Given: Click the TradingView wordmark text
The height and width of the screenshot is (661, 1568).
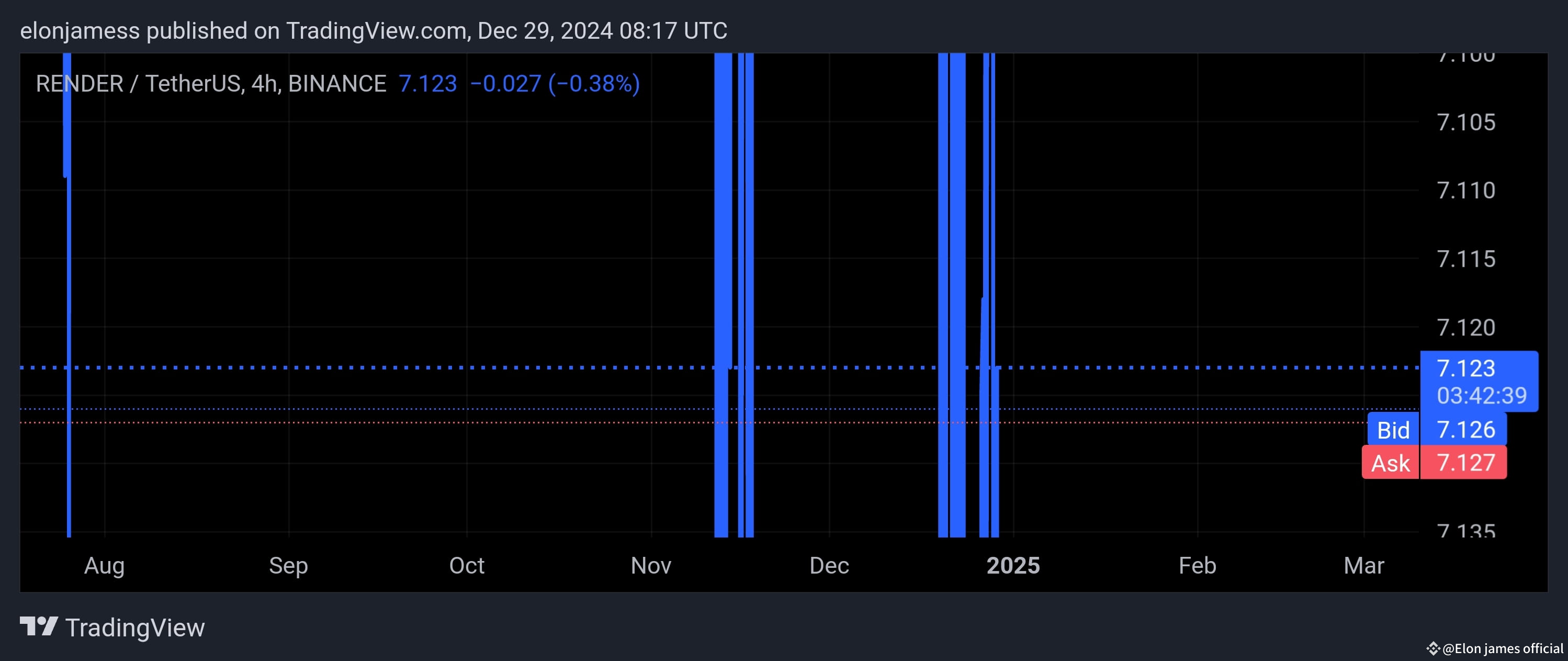Looking at the screenshot, I should pos(134,628).
